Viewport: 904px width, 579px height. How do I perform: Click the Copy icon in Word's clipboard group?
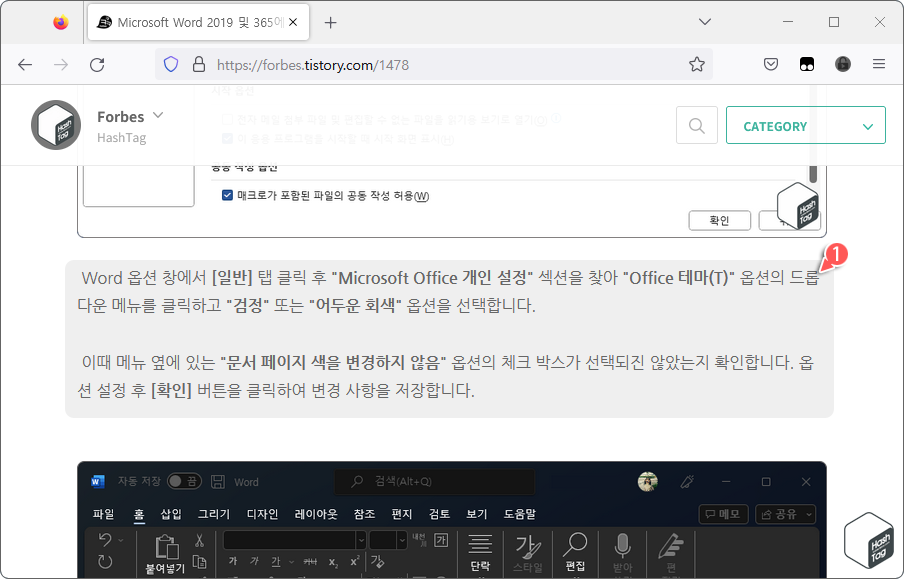[x=199, y=562]
